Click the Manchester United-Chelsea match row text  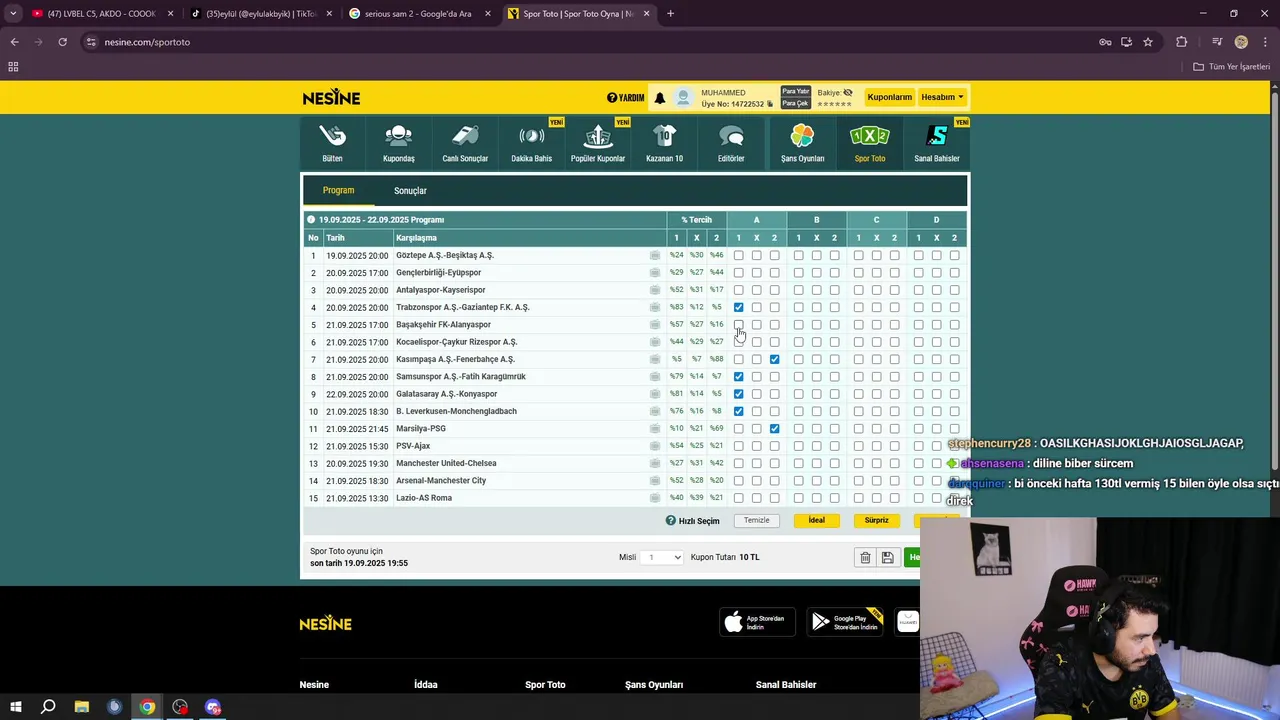pos(446,464)
